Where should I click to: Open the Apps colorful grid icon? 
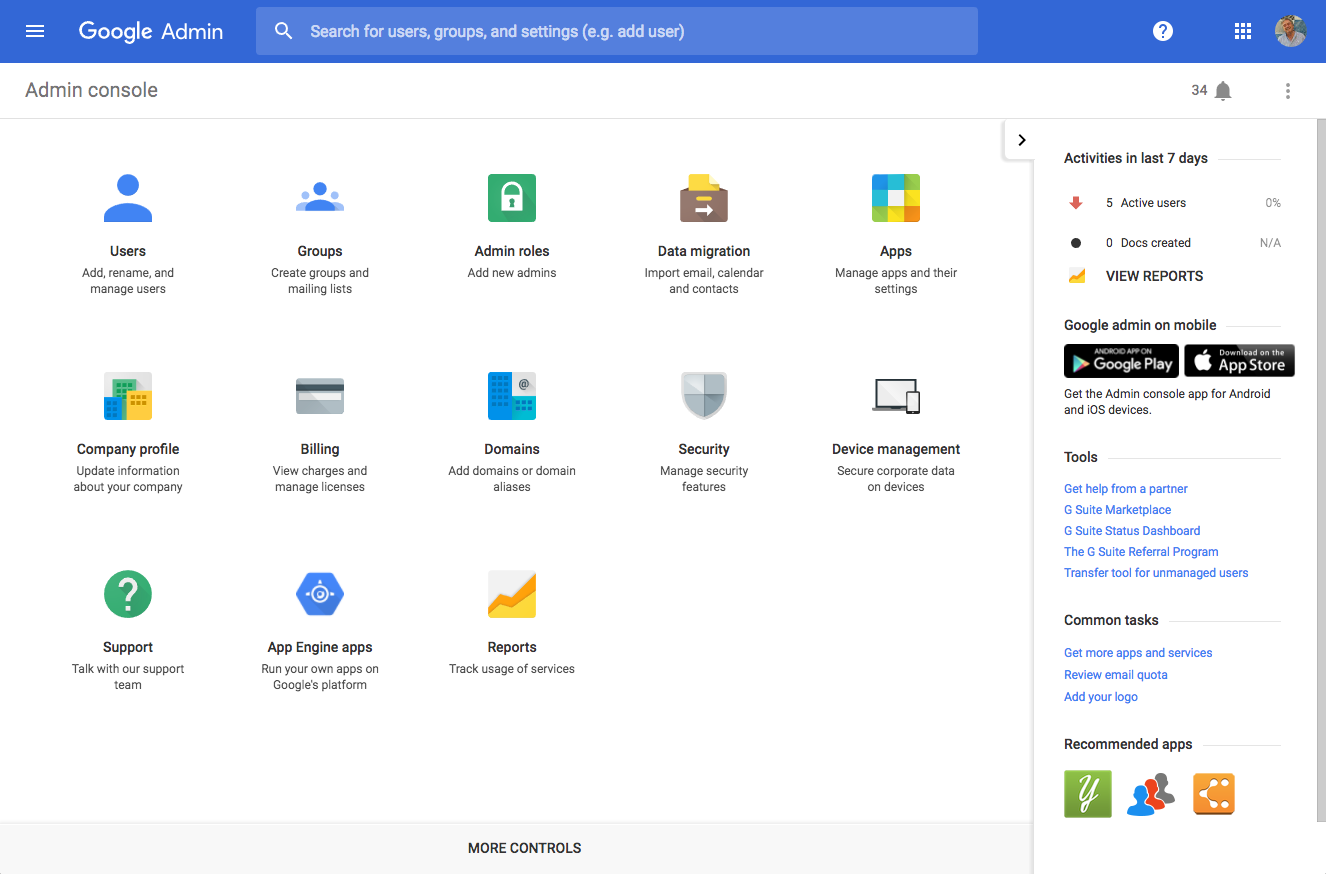896,198
